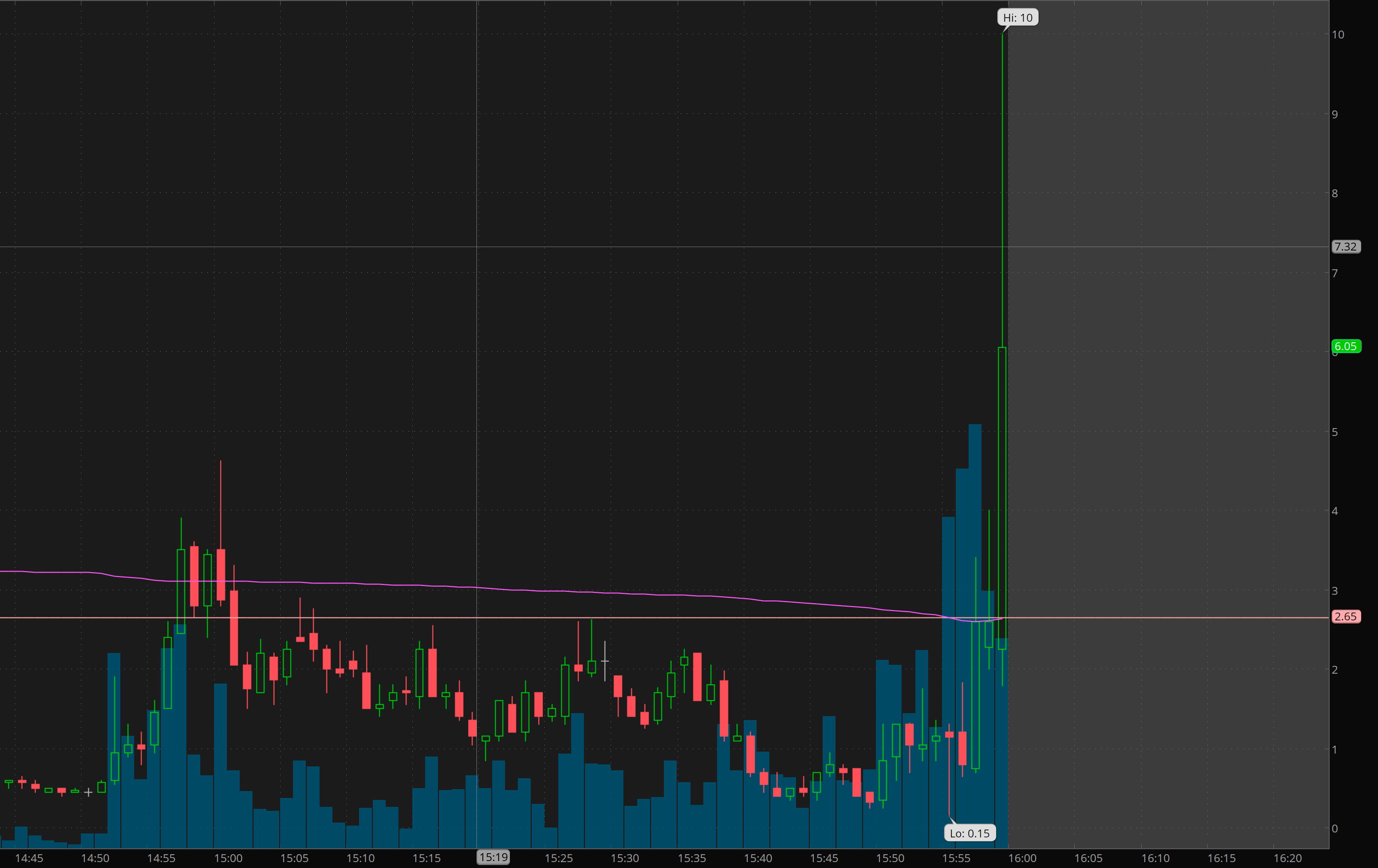Click the 14:45 time axis label
1378x868 pixels.
(29, 858)
